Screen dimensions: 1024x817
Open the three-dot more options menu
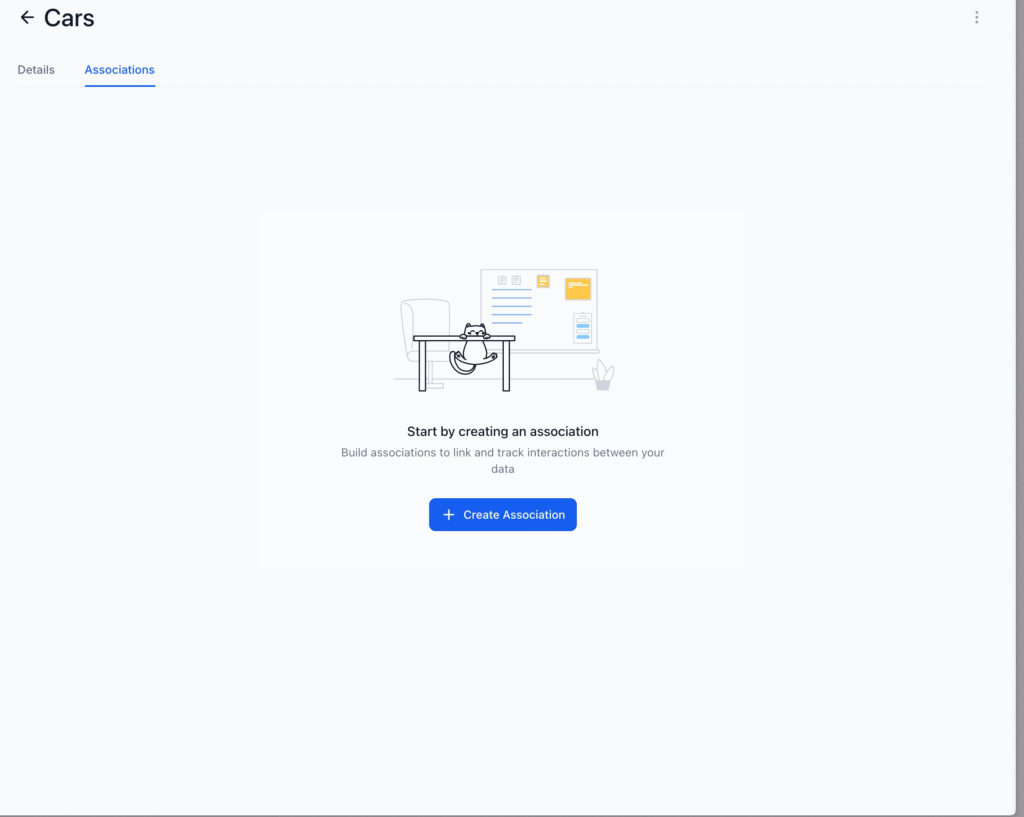(976, 17)
